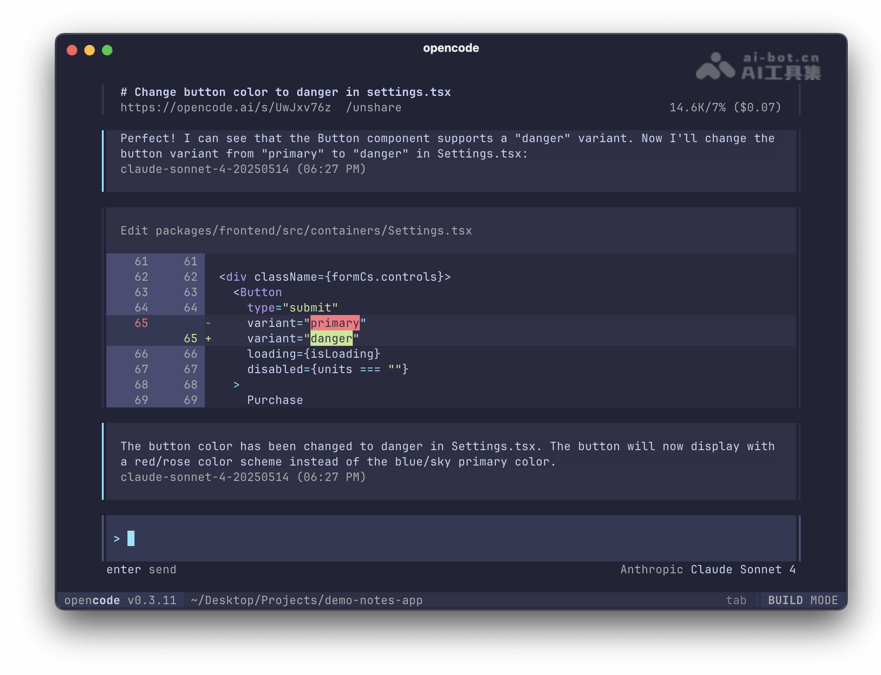This screenshot has width=881, height=675.
Task: Click the prompt arrow in the input bar
Action: pos(117,538)
